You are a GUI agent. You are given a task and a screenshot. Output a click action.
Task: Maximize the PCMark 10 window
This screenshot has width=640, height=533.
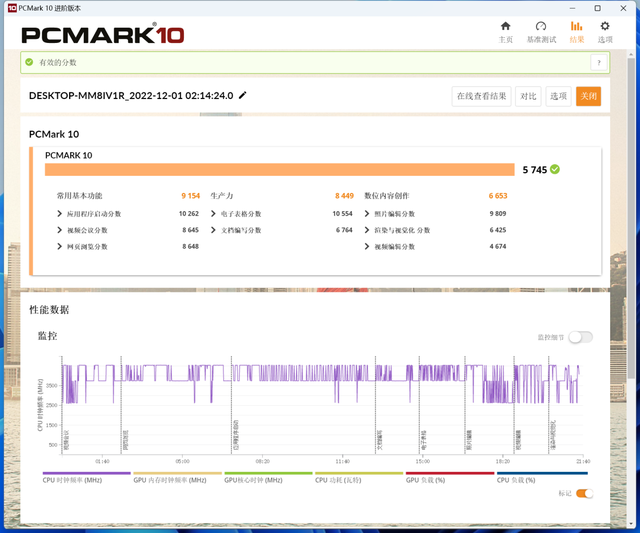(597, 8)
